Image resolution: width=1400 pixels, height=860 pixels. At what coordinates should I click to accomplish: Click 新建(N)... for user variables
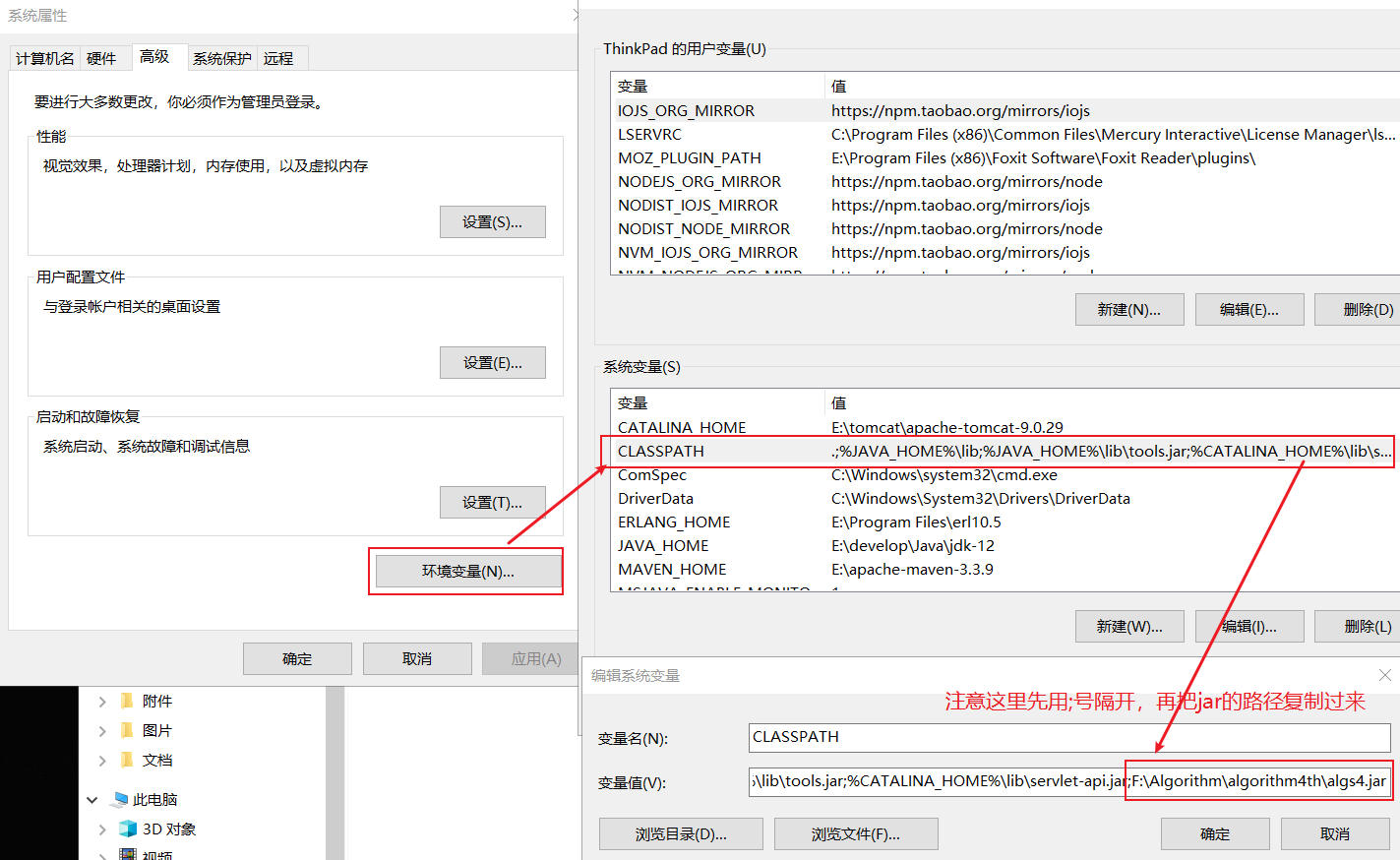(x=1129, y=309)
